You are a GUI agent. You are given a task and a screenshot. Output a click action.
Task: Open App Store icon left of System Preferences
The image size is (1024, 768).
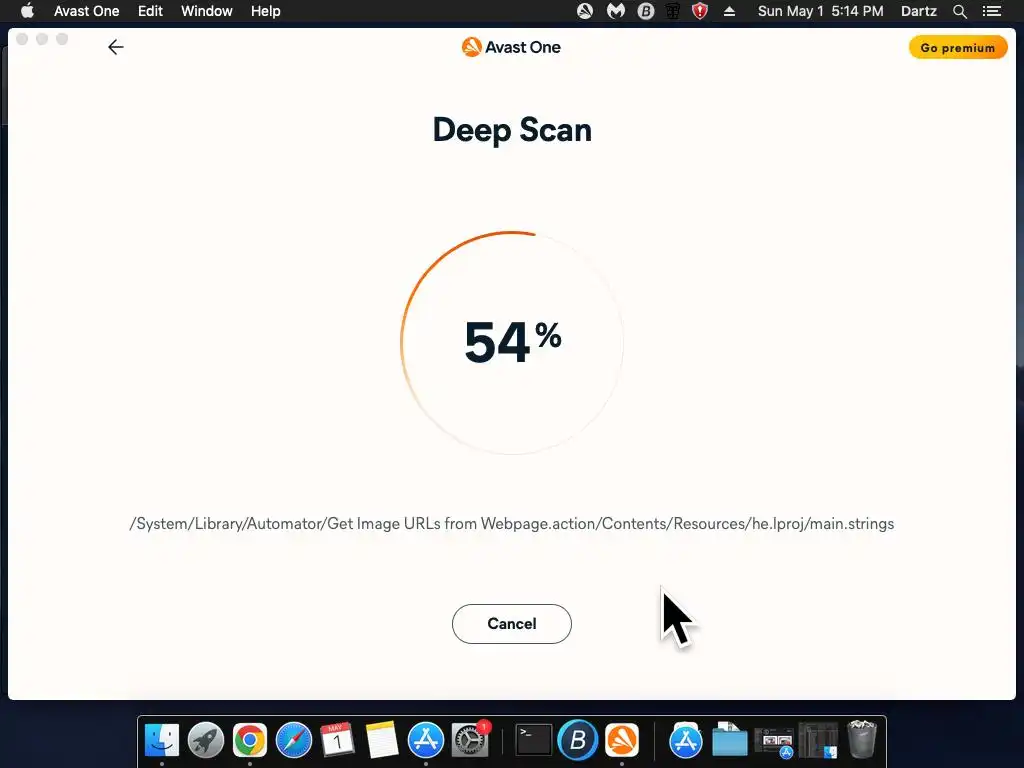426,741
